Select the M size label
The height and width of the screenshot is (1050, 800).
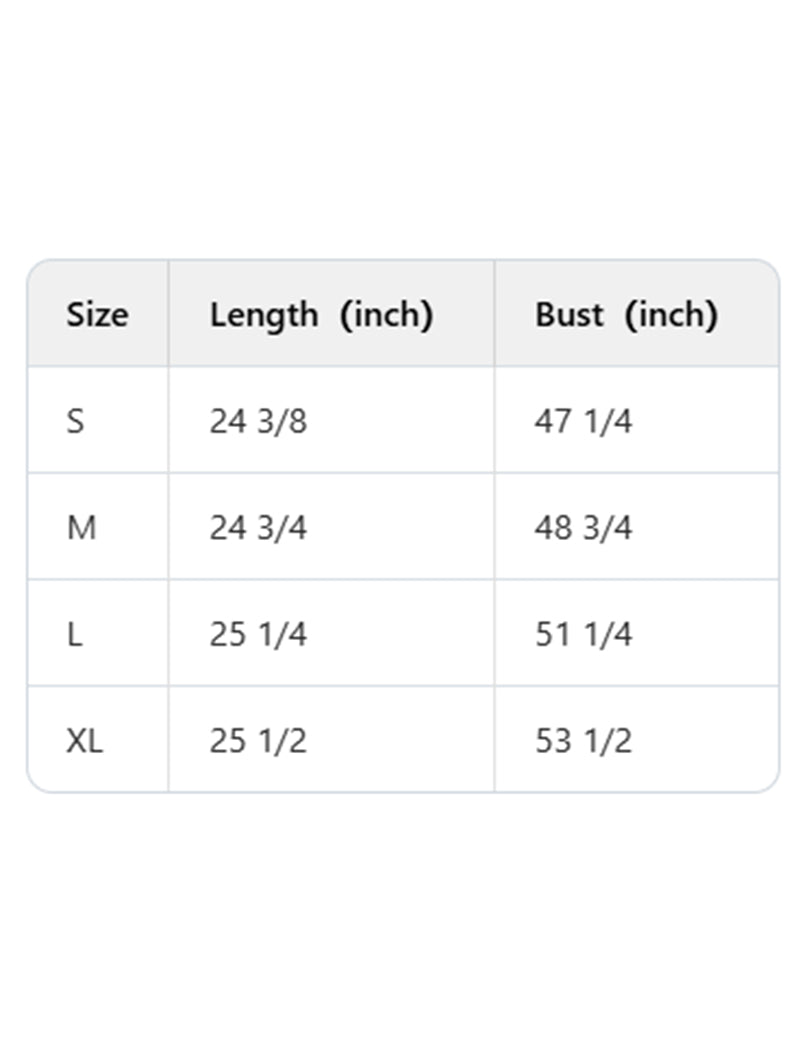tap(81, 528)
